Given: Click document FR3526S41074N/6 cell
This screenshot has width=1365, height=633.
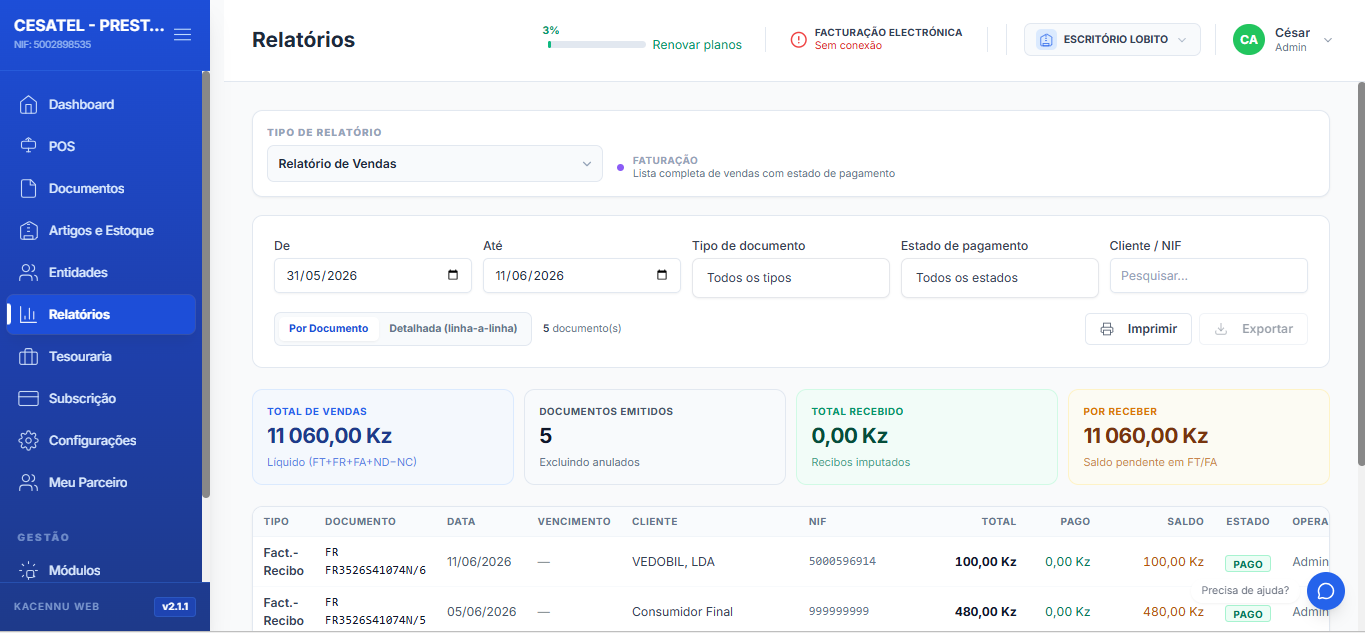Looking at the screenshot, I should pos(375,561).
